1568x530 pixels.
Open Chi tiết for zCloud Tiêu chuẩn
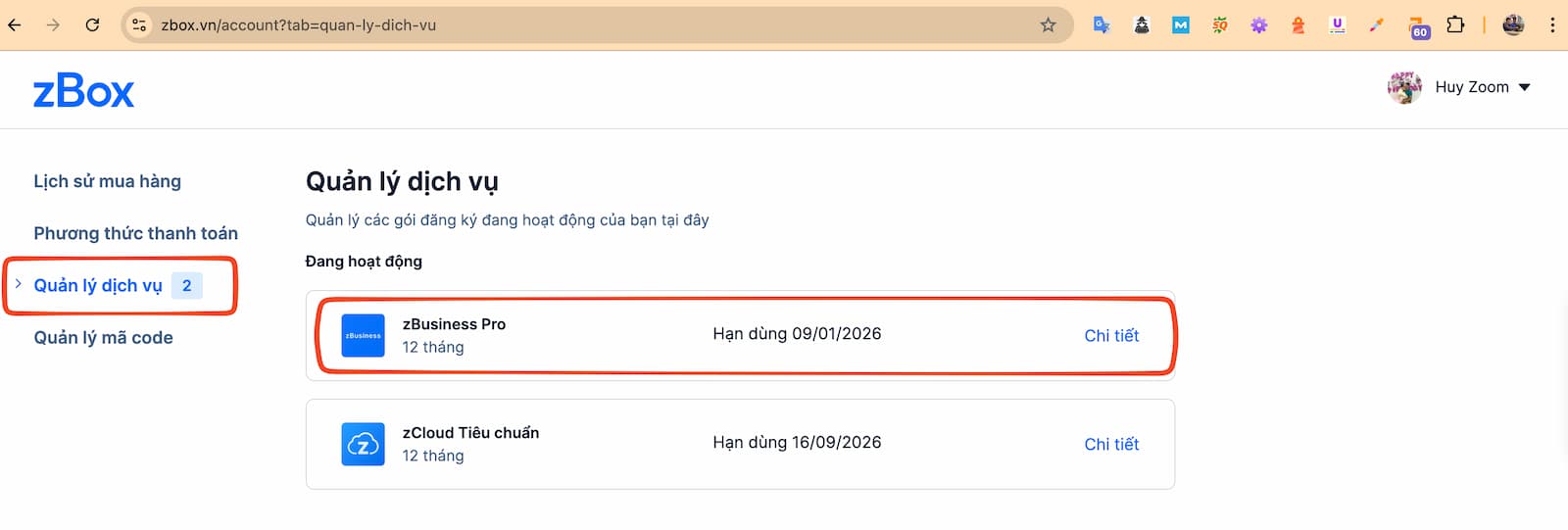[1111, 444]
